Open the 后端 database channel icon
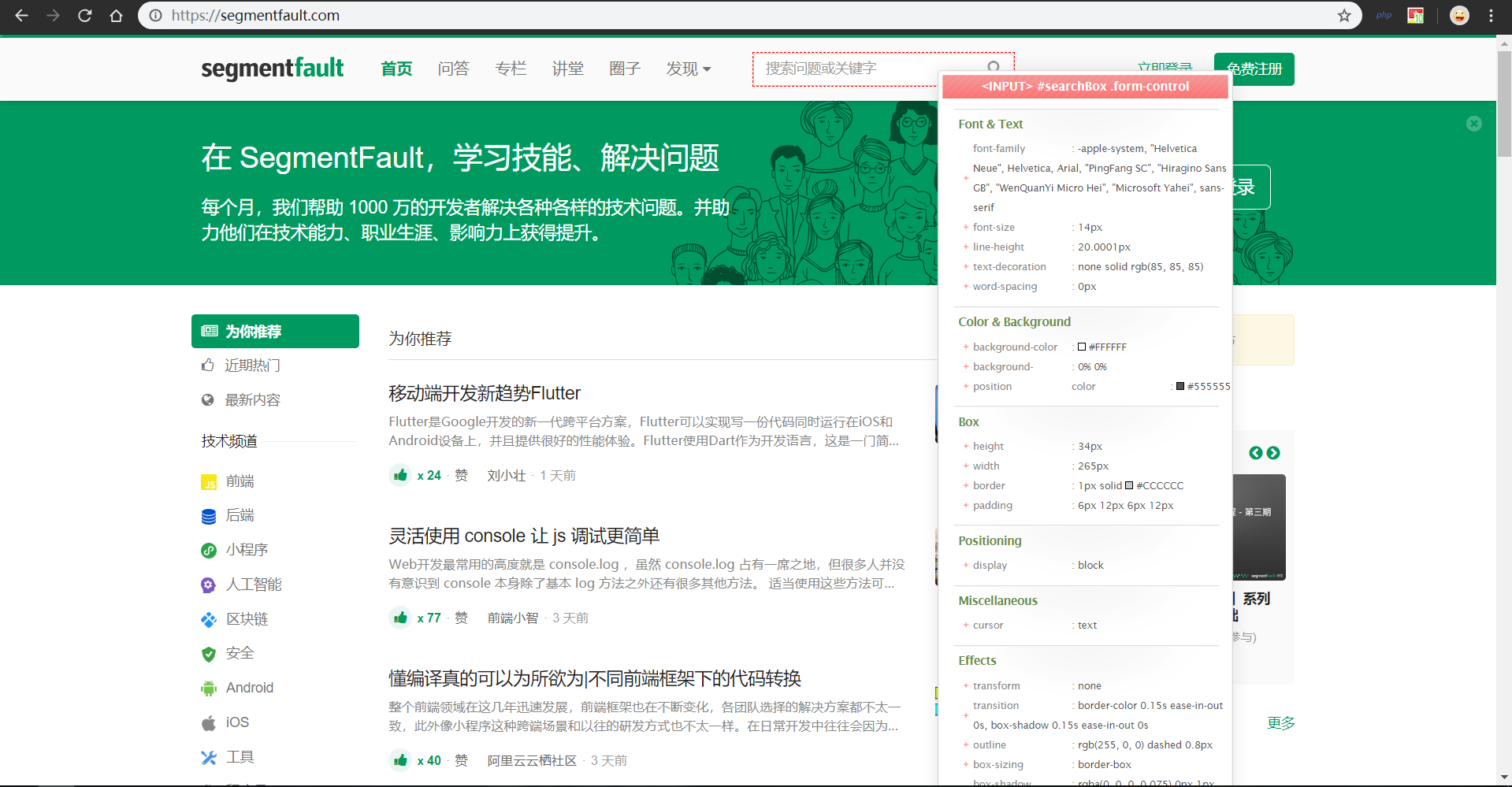Screen dimensions: 1512x787 pyautogui.click(x=209, y=516)
